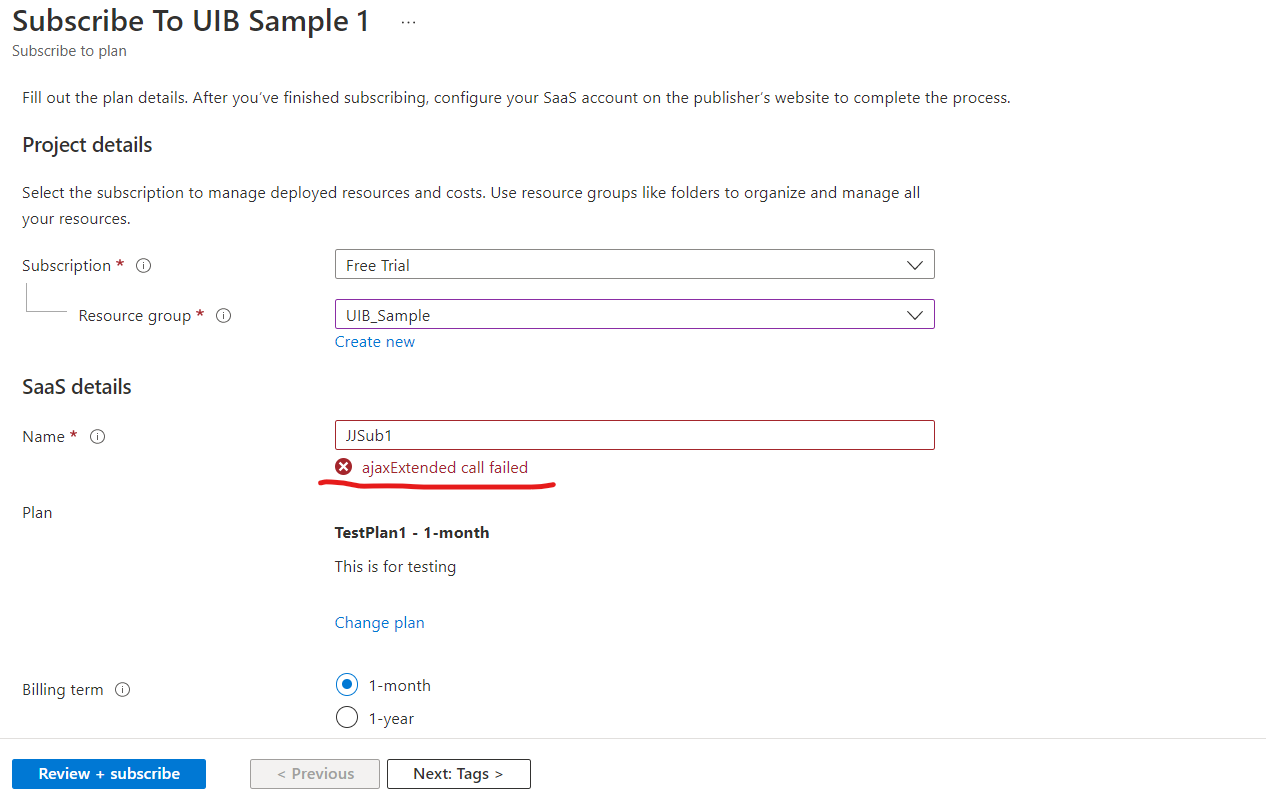Click the chevron on the Resource group field
Screen dimensions: 1266x791
click(x=914, y=314)
